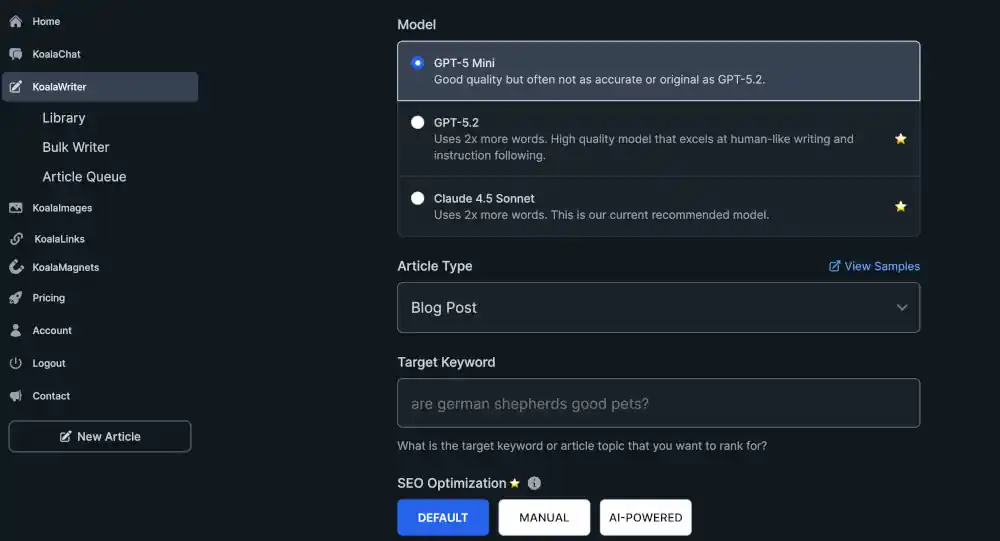Click the GPT-5.2 model description text

click(643, 147)
